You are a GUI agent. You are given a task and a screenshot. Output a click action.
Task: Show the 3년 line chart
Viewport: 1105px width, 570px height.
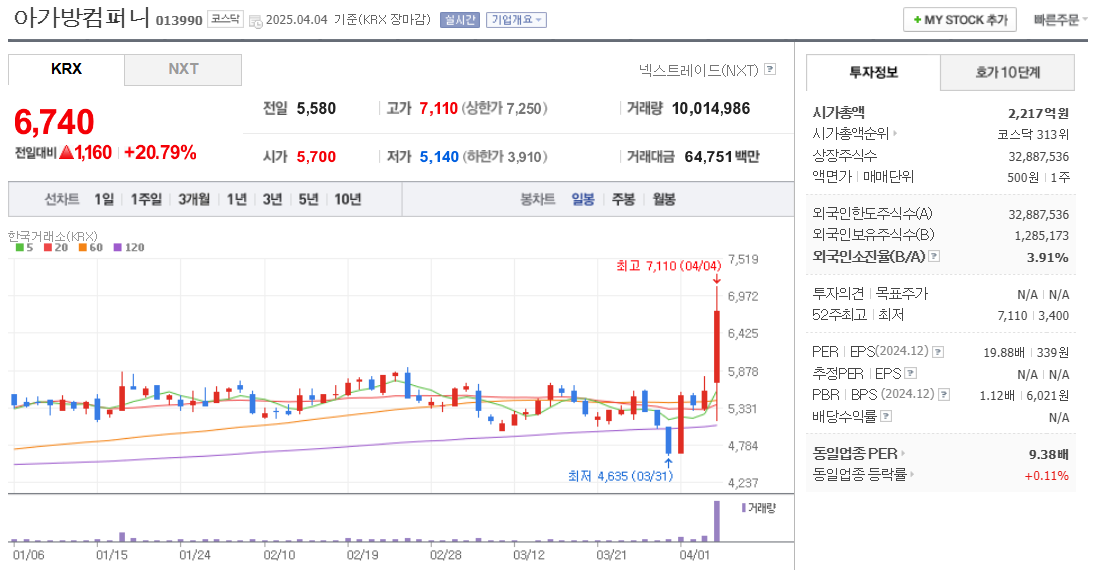272,199
